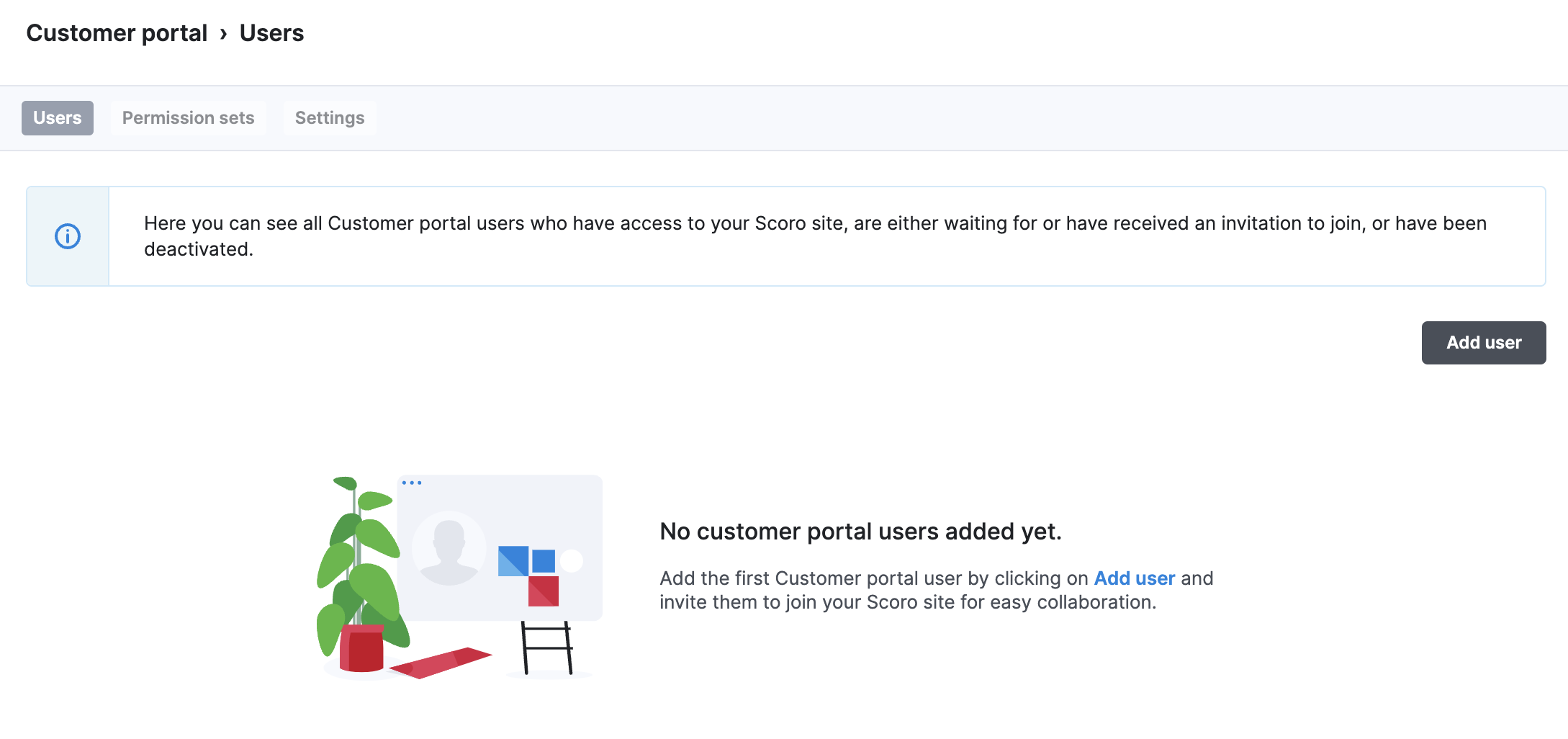Open the Users tab
1568x739 pixels.
[58, 118]
